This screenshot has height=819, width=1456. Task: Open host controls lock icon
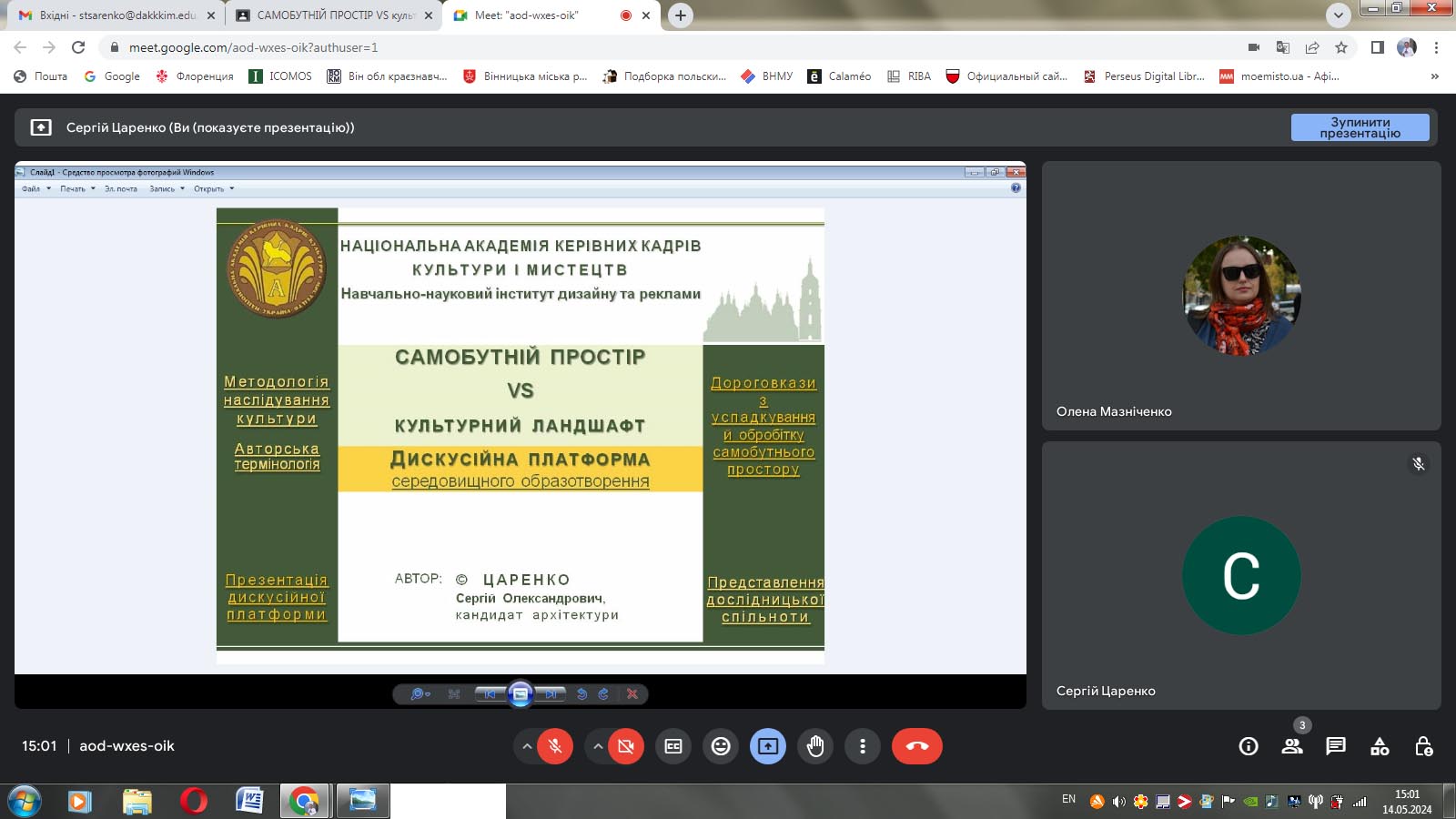pos(1424,746)
